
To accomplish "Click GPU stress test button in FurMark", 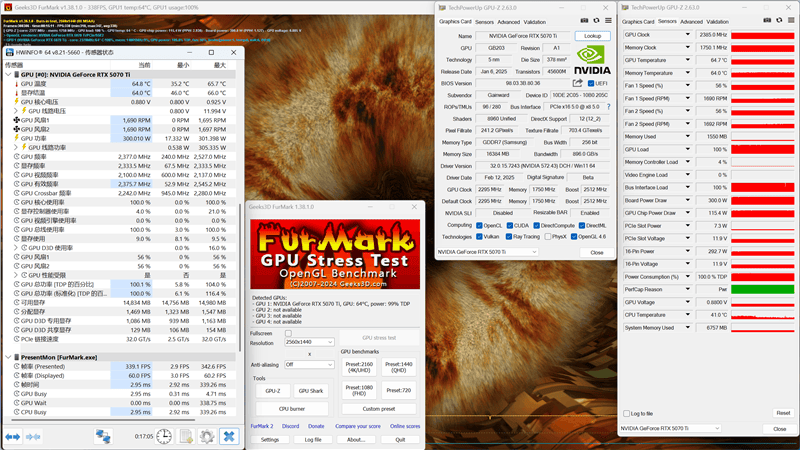I will click(379, 338).
